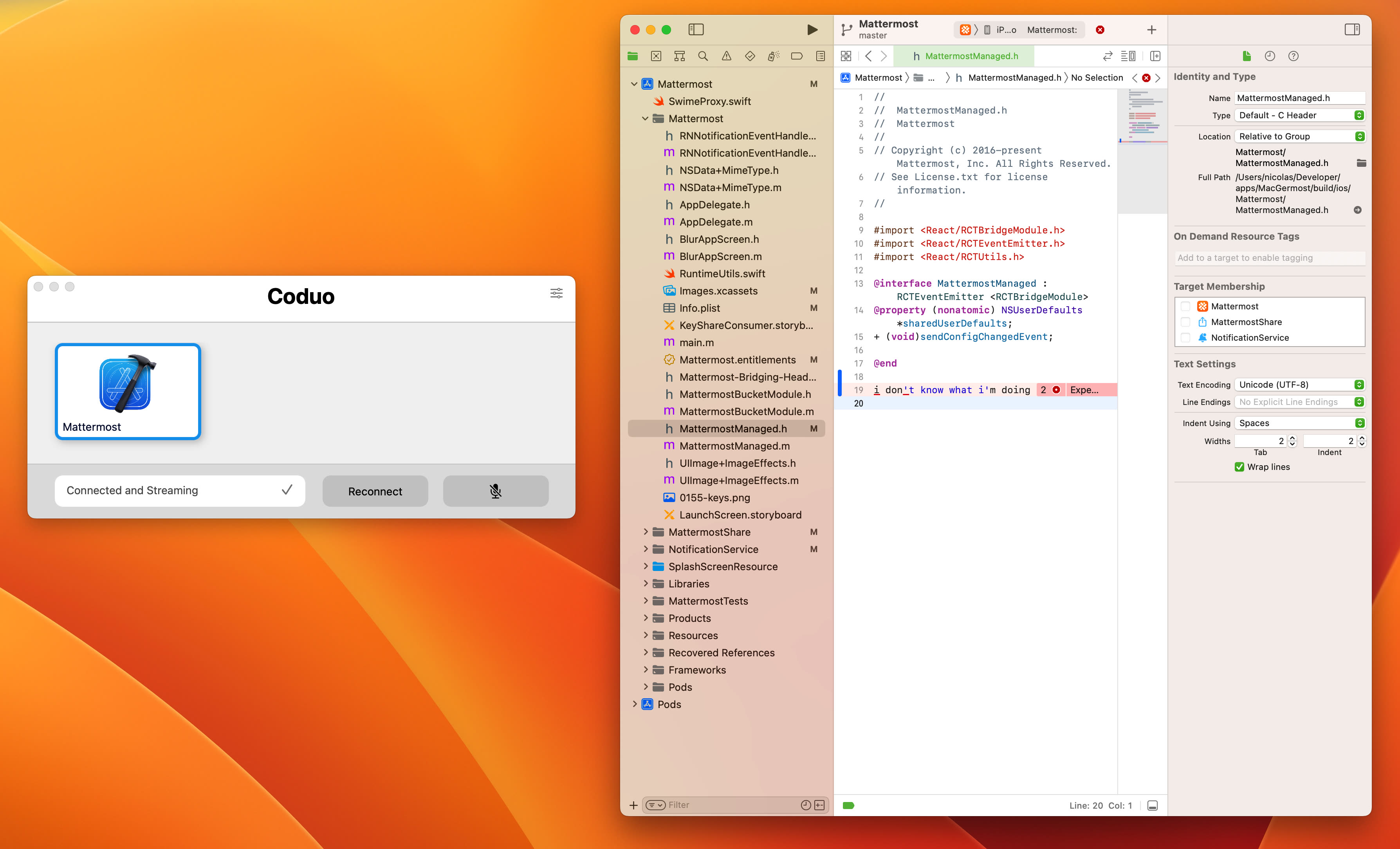The width and height of the screenshot is (1400, 849).
Task: Add a new file with the plus button
Action: (633, 805)
